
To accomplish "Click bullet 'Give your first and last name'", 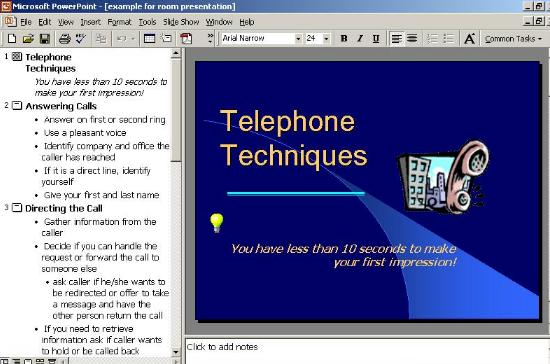I will click(101, 195).
